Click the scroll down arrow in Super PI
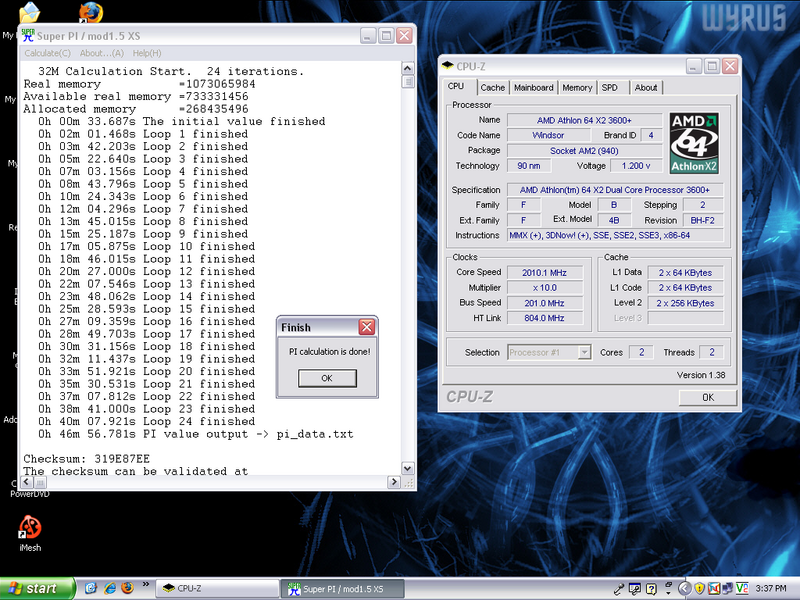The width and height of the screenshot is (800, 600). click(408, 468)
